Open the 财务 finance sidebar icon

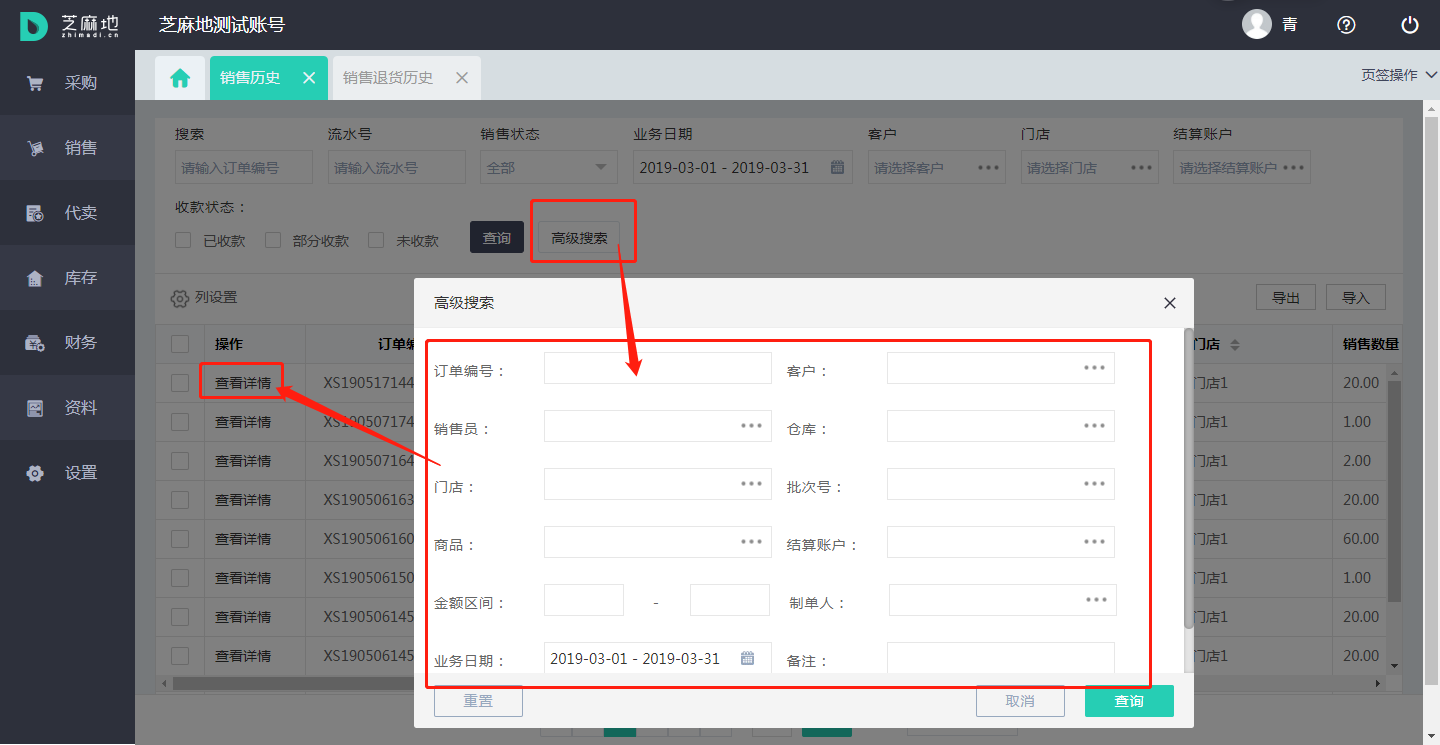(35, 343)
